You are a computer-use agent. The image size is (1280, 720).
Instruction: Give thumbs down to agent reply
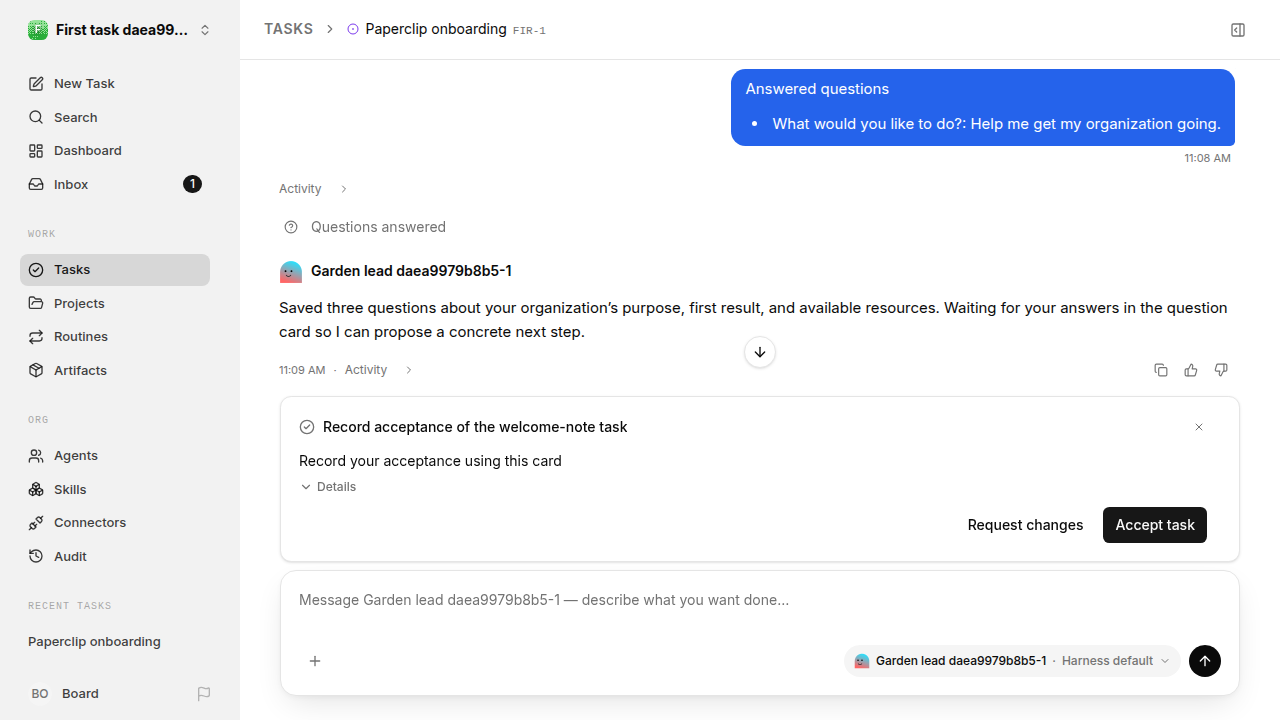(1221, 370)
